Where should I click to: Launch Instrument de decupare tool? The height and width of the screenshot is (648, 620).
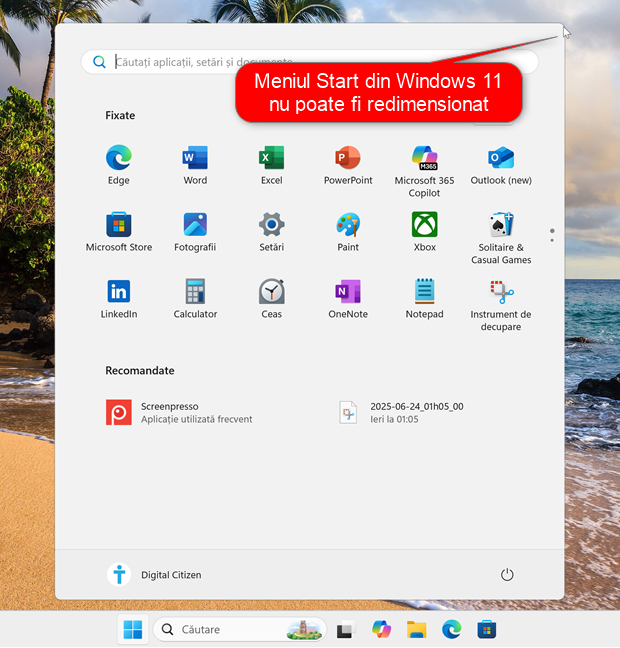(x=501, y=292)
